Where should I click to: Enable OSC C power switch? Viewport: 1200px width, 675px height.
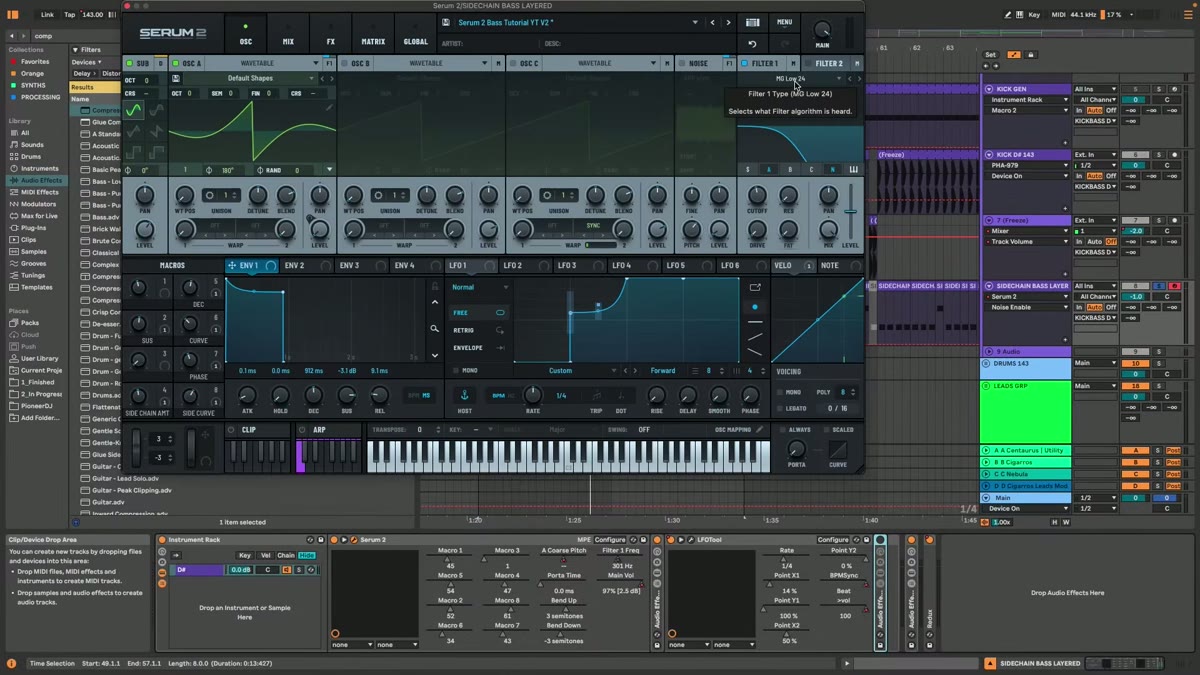click(512, 63)
